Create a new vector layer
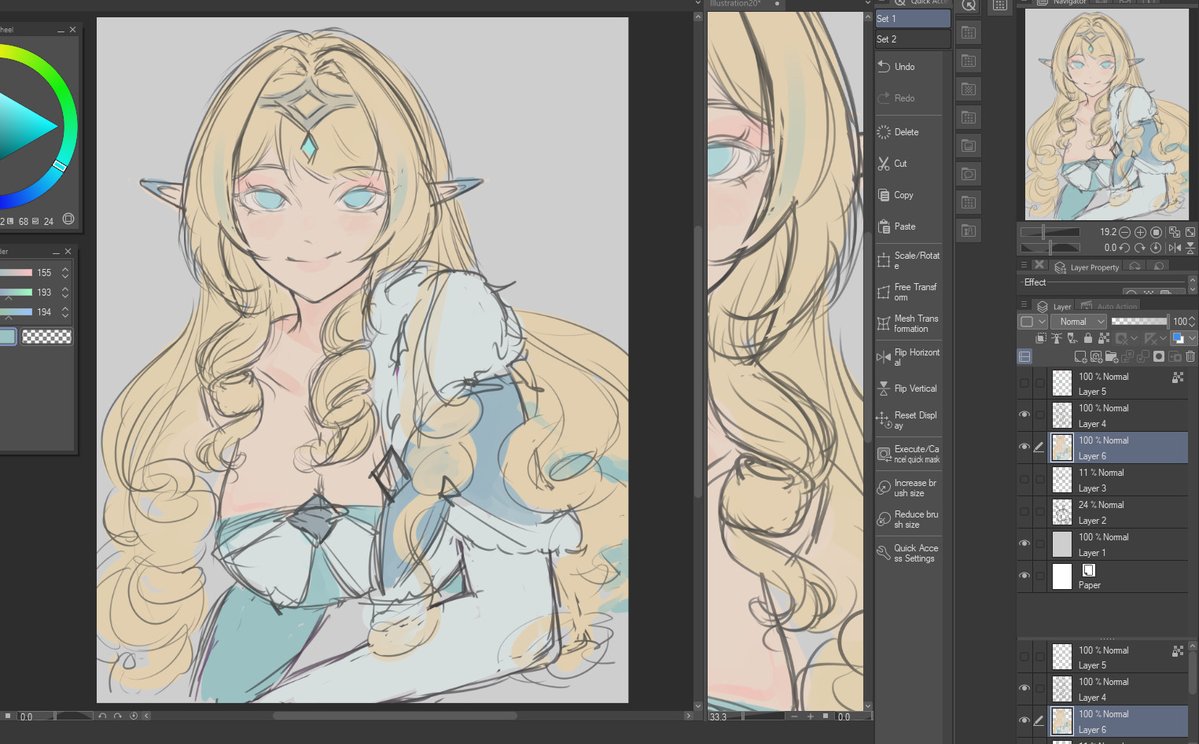 tap(1097, 356)
